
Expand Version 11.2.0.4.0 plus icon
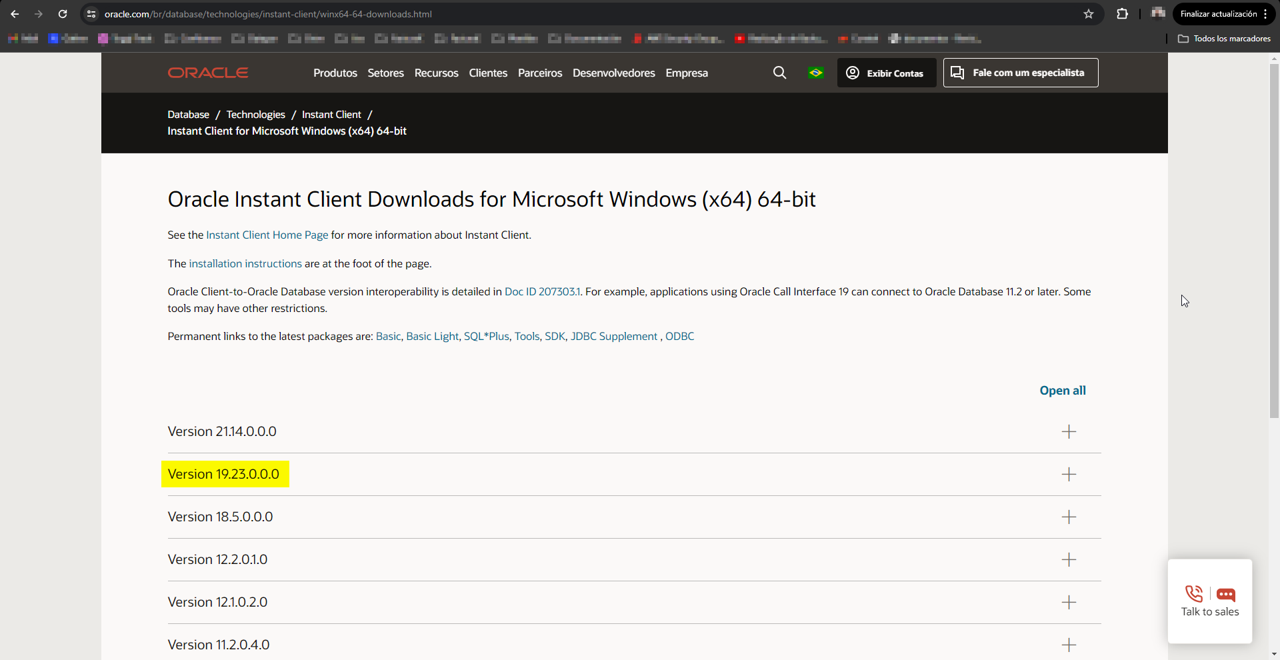(1069, 645)
